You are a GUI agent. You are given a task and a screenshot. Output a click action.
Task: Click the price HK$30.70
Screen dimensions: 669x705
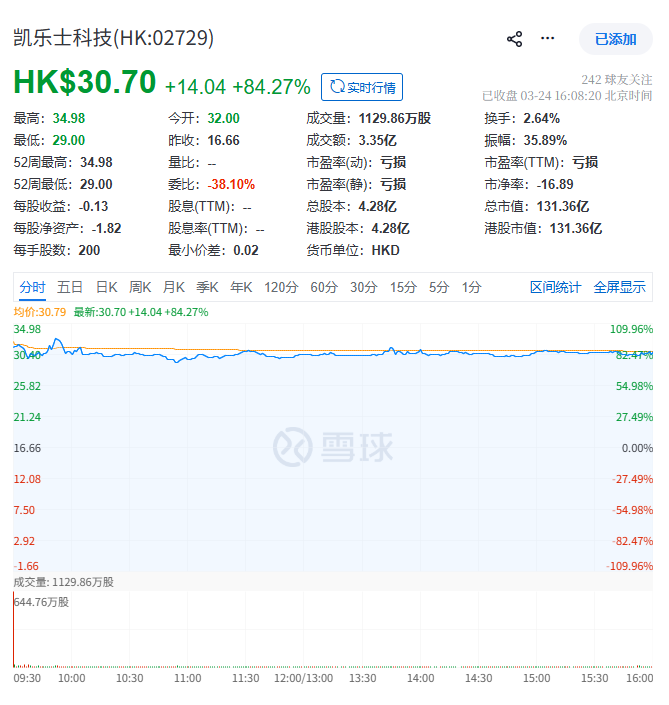click(x=85, y=82)
